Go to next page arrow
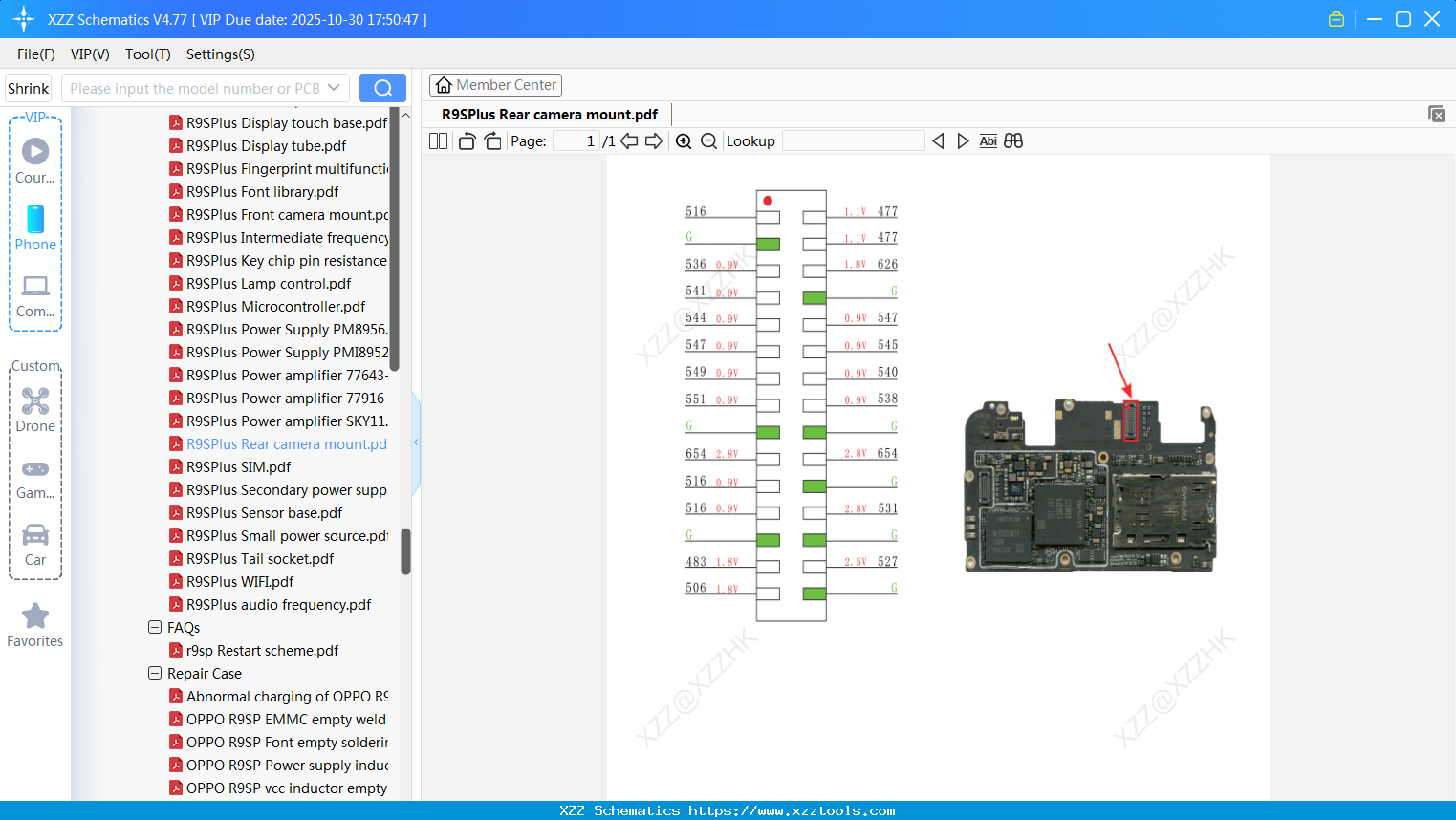The height and width of the screenshot is (820, 1456). coord(654,141)
